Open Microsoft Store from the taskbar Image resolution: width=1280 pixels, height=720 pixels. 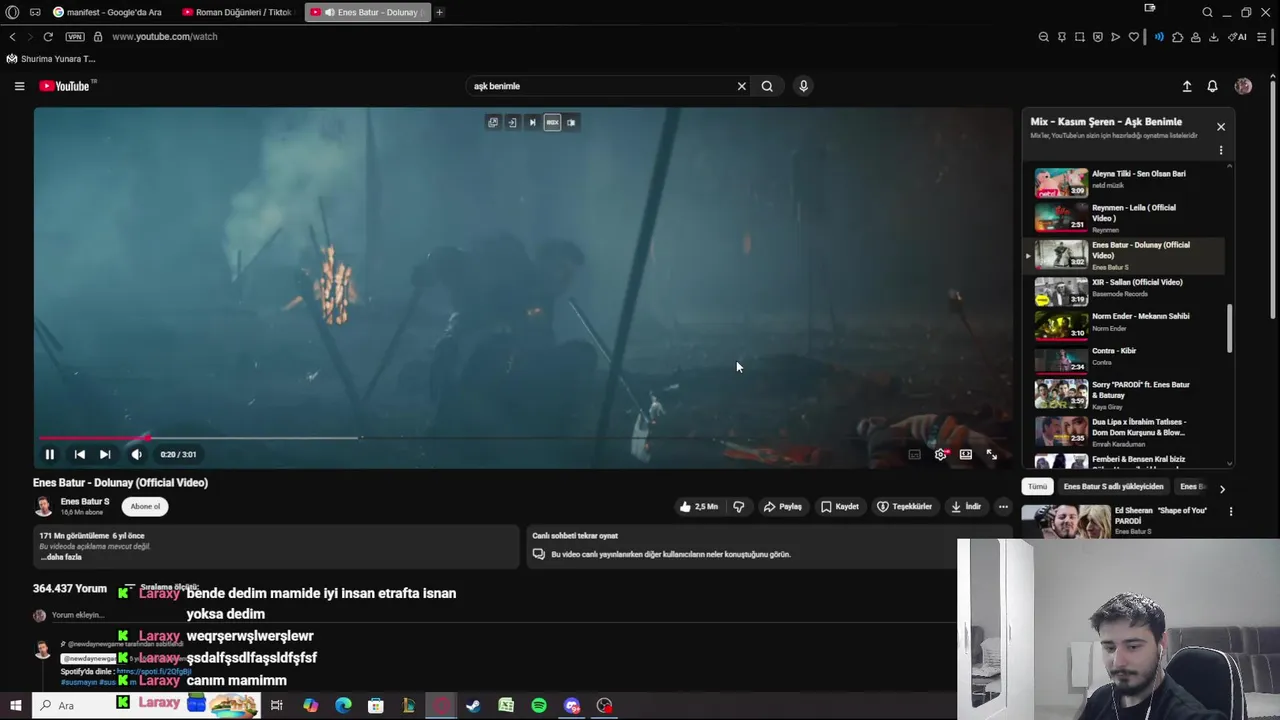coord(376,705)
